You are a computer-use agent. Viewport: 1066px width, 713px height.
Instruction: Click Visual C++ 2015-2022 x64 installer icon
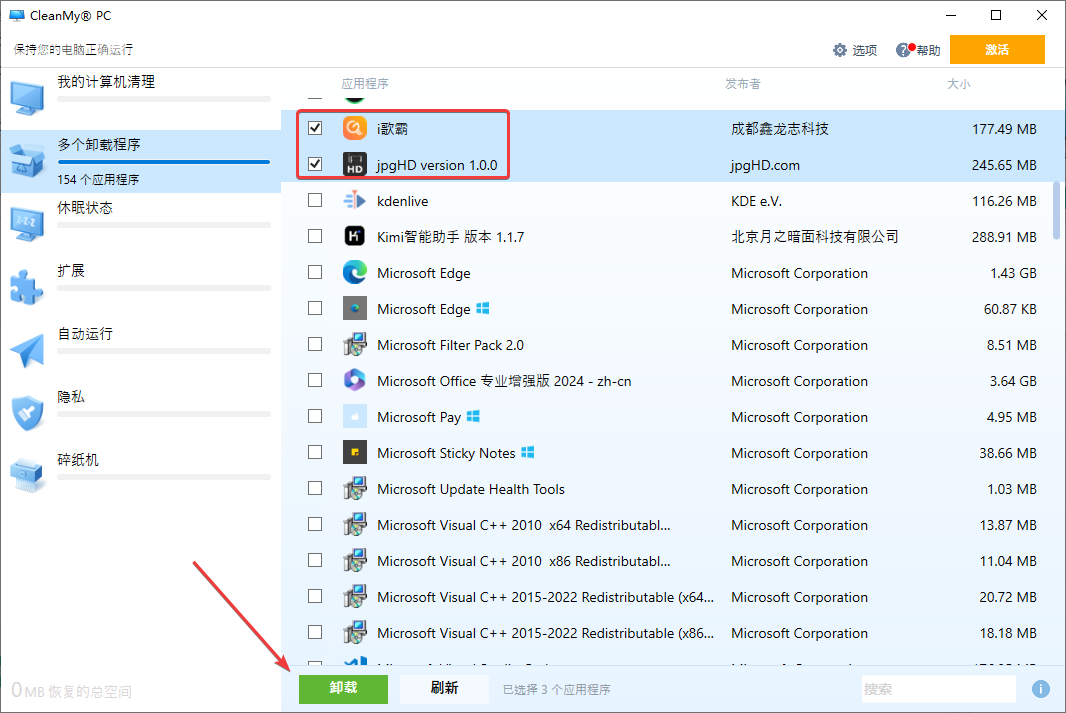[x=354, y=597]
